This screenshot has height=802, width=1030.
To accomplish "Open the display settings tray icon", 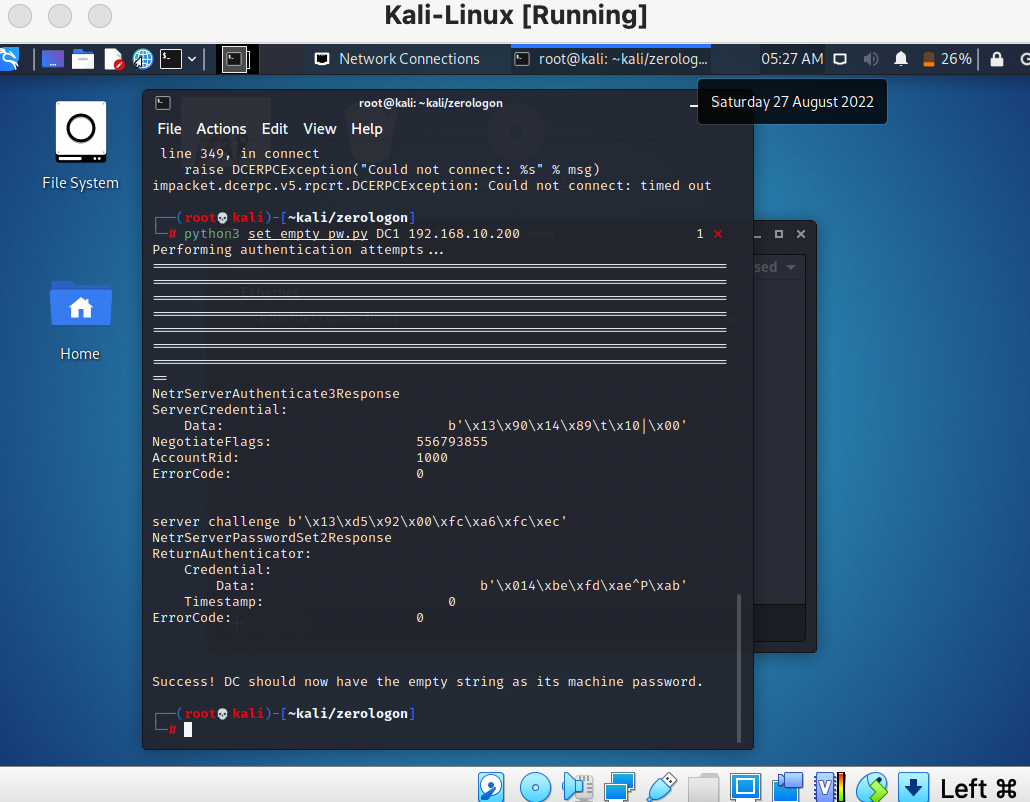I will coord(840,59).
